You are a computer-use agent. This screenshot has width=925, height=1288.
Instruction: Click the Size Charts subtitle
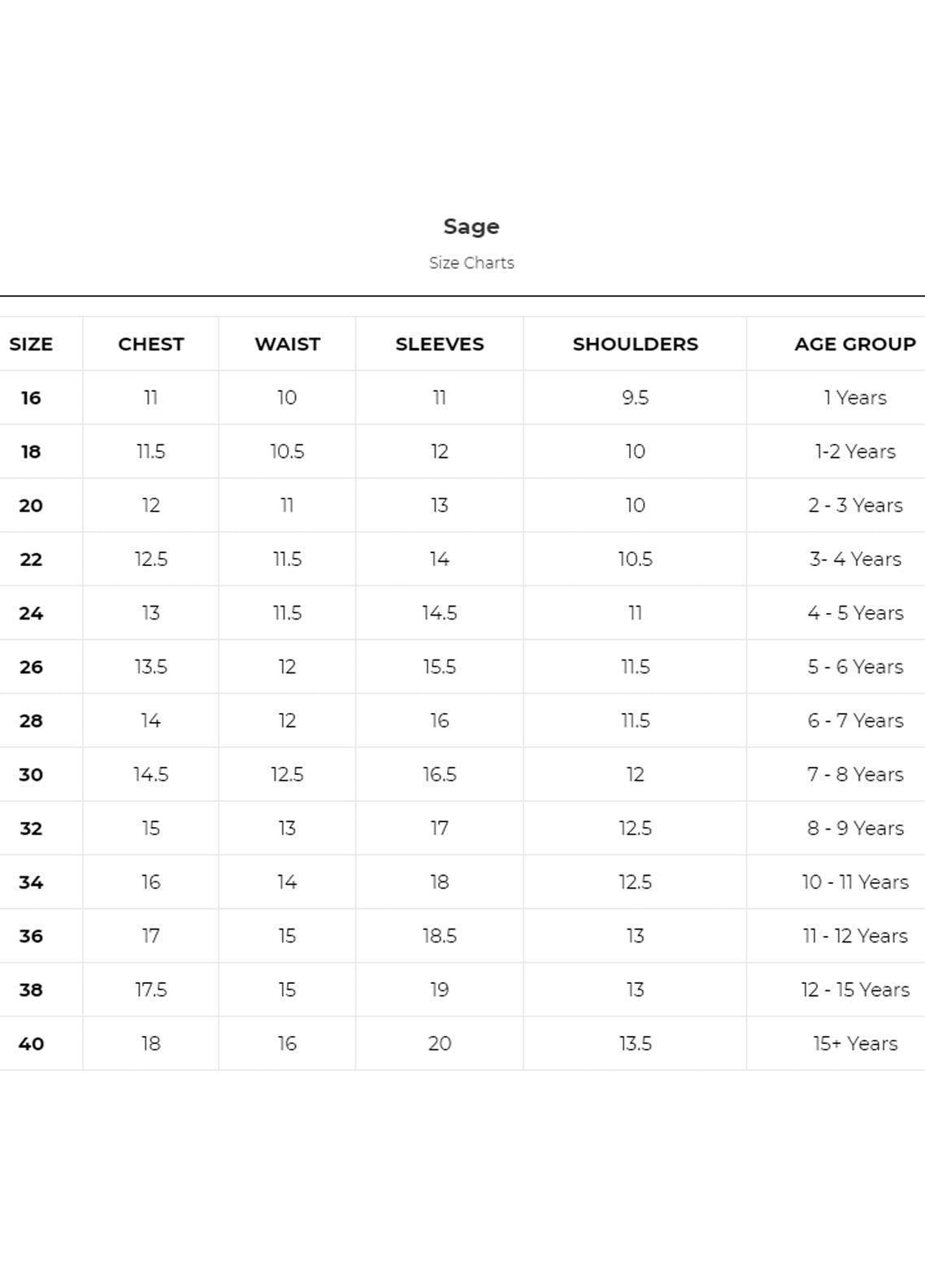pyautogui.click(x=471, y=263)
